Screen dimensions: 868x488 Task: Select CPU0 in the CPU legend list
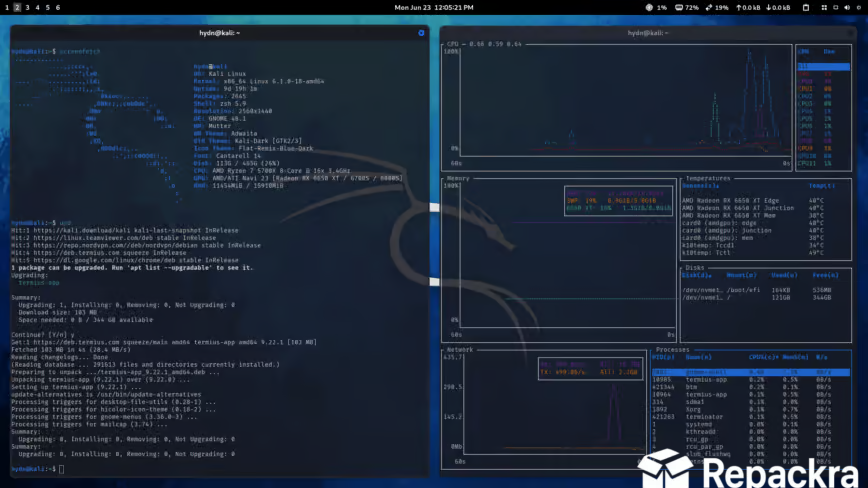tap(815, 81)
